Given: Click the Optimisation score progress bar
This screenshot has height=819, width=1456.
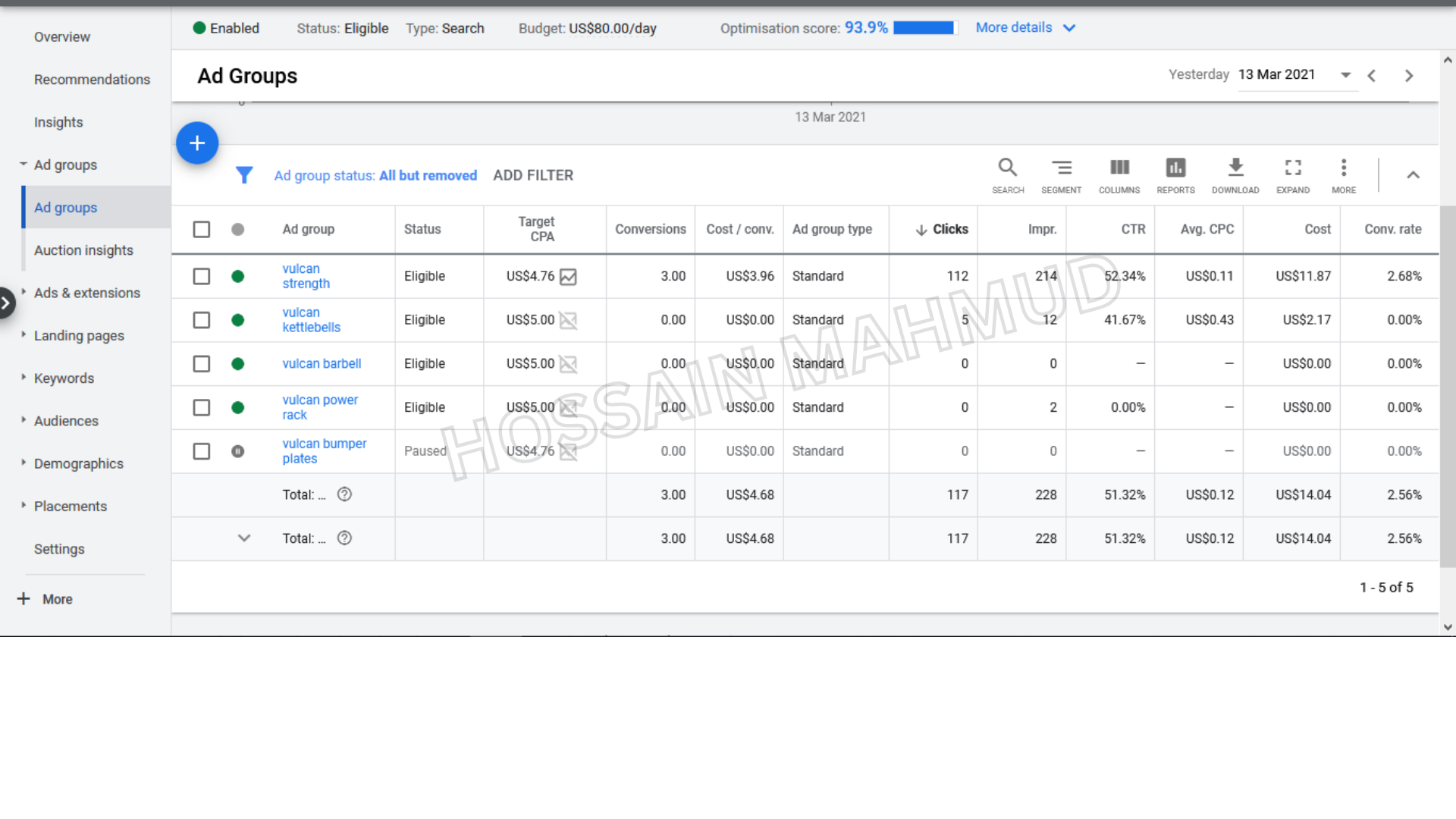Looking at the screenshot, I should [x=925, y=28].
